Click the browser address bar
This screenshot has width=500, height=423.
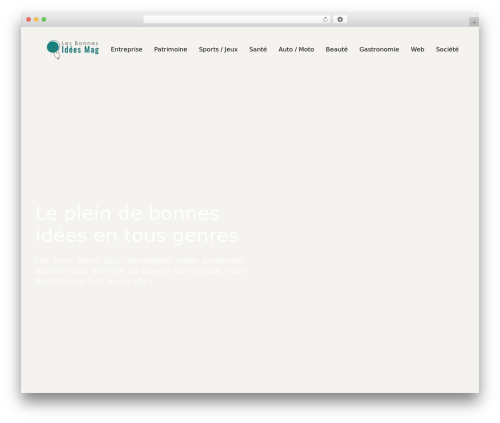[236, 19]
